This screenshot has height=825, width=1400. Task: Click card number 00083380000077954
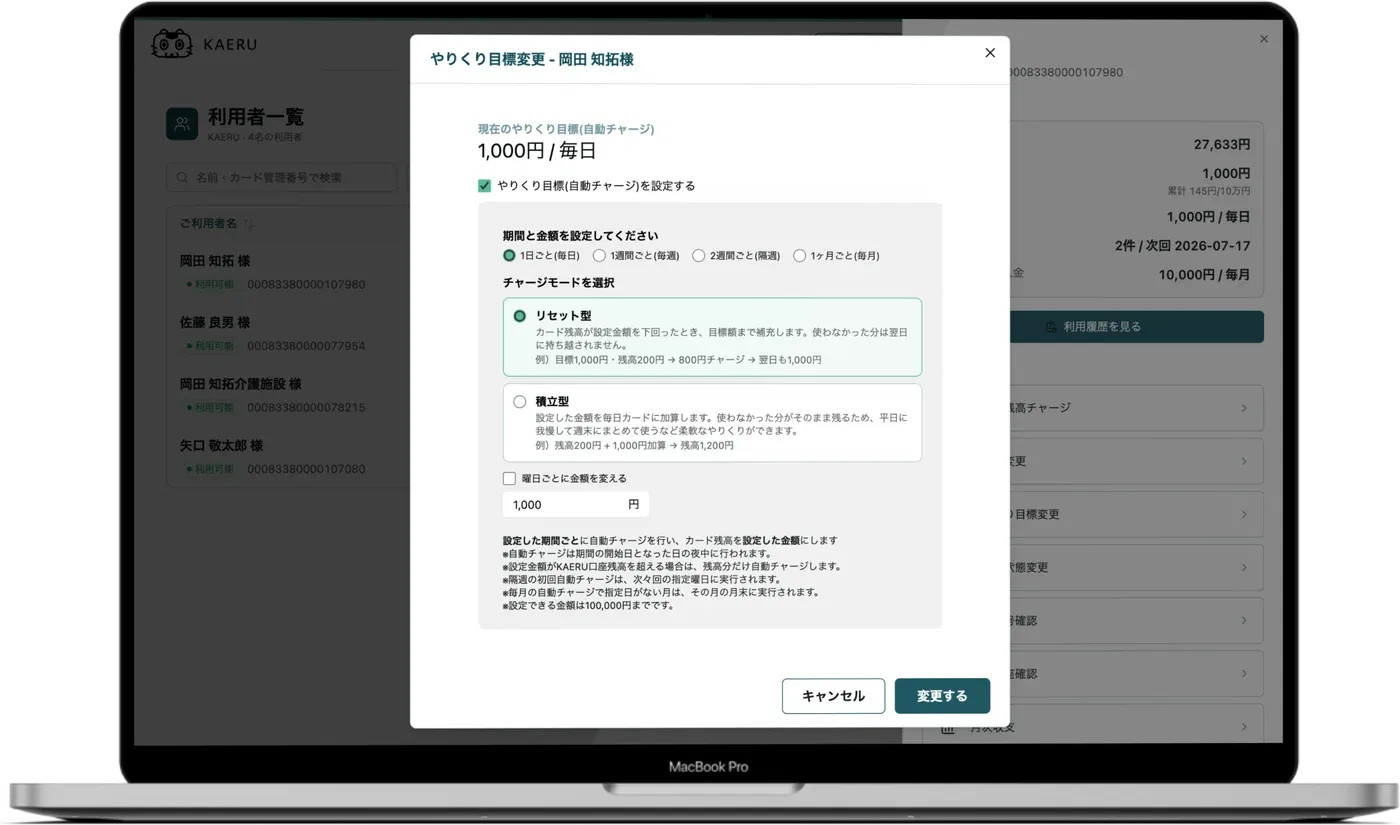click(306, 346)
